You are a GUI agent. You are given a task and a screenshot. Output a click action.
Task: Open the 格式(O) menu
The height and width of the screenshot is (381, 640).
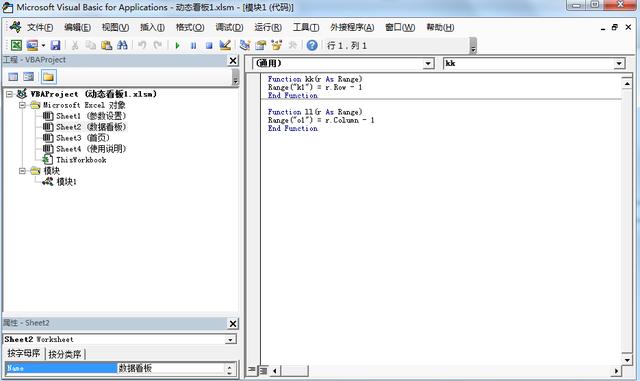190,27
